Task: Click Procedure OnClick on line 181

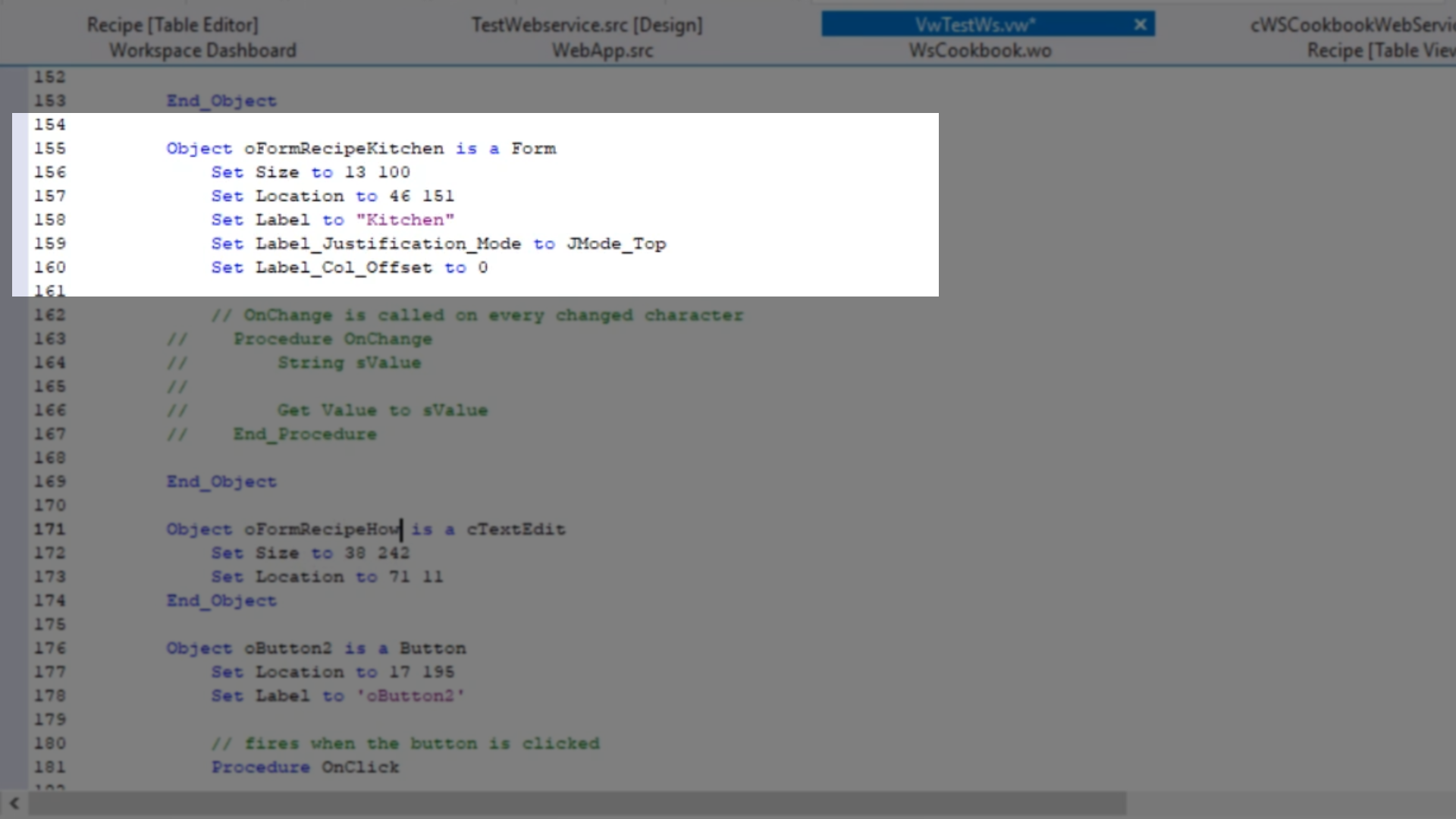Action: click(x=305, y=767)
